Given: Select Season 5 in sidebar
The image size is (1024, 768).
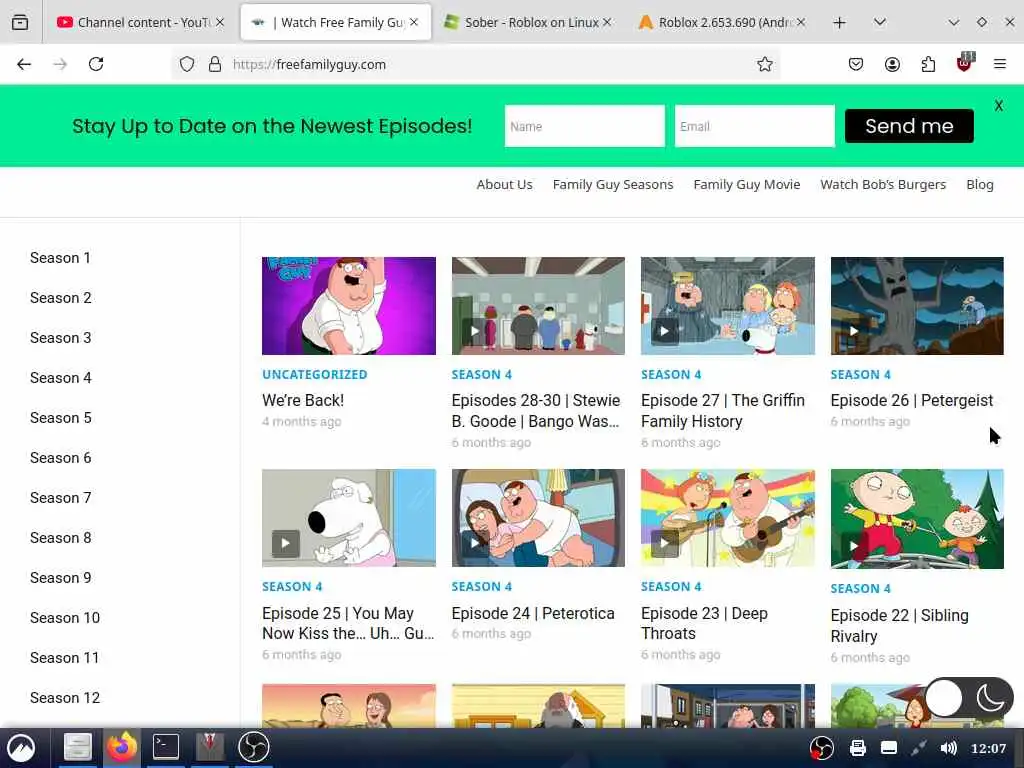Looking at the screenshot, I should [61, 418].
